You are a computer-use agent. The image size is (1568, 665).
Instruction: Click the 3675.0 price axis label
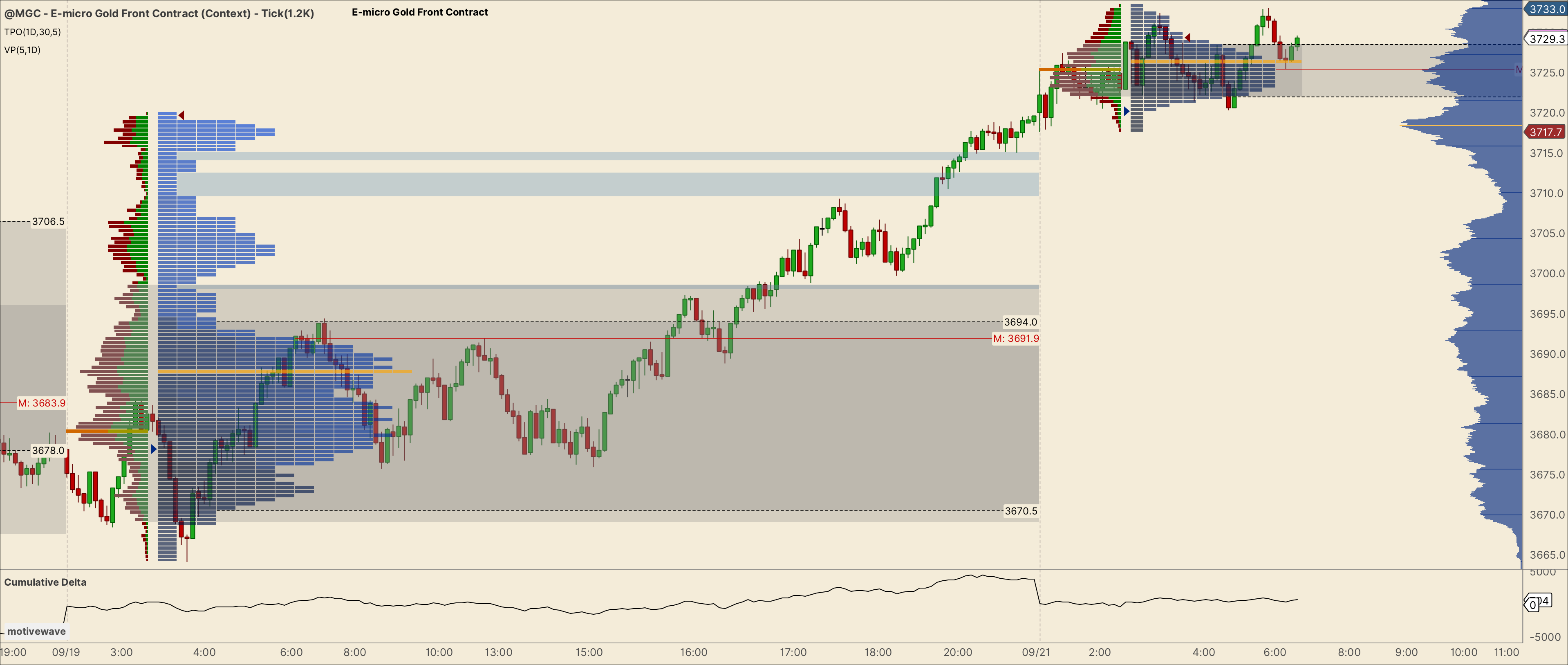click(x=1547, y=475)
